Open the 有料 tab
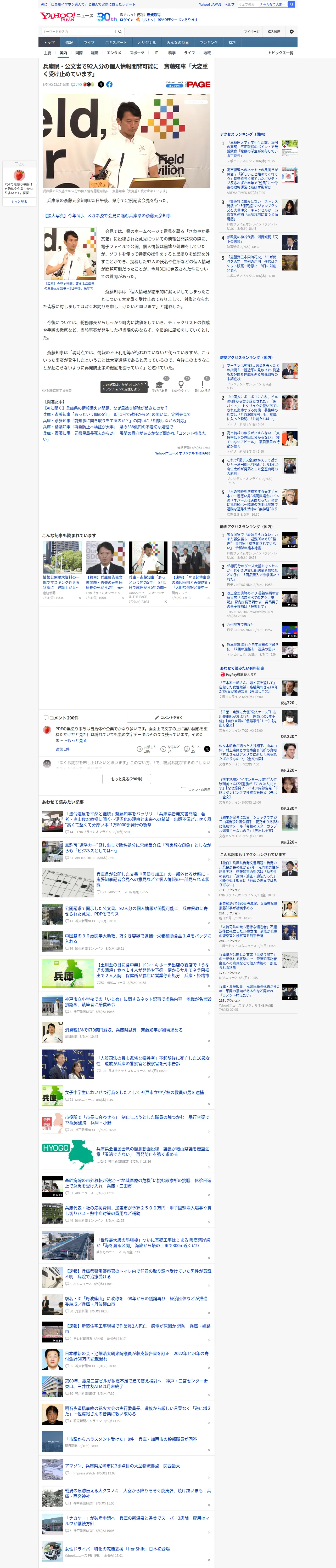 pos(232,43)
